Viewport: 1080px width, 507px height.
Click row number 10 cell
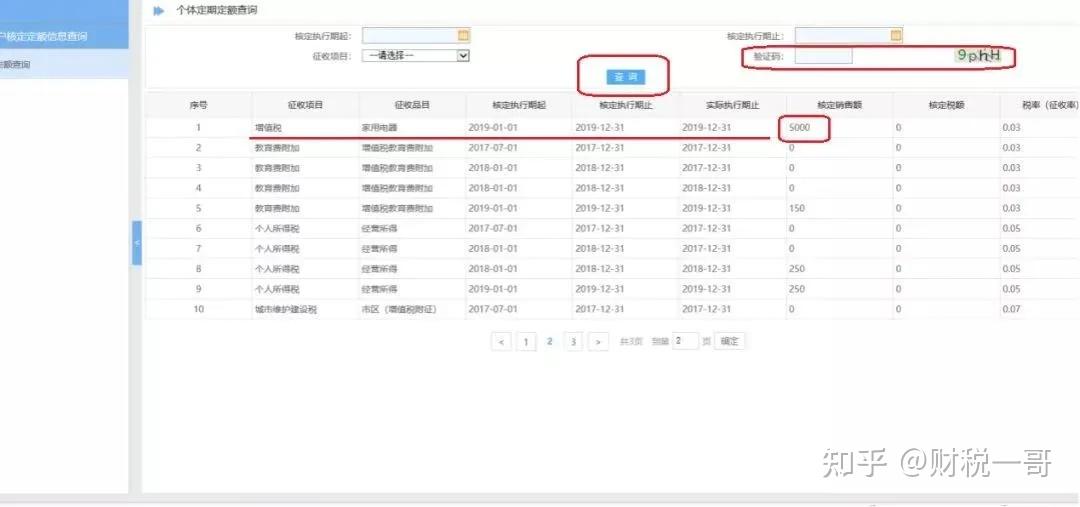coord(198,309)
